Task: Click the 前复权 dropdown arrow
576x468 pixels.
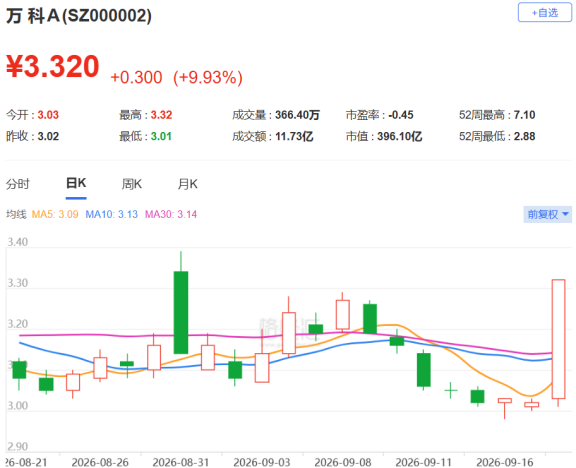Action: 565,214
